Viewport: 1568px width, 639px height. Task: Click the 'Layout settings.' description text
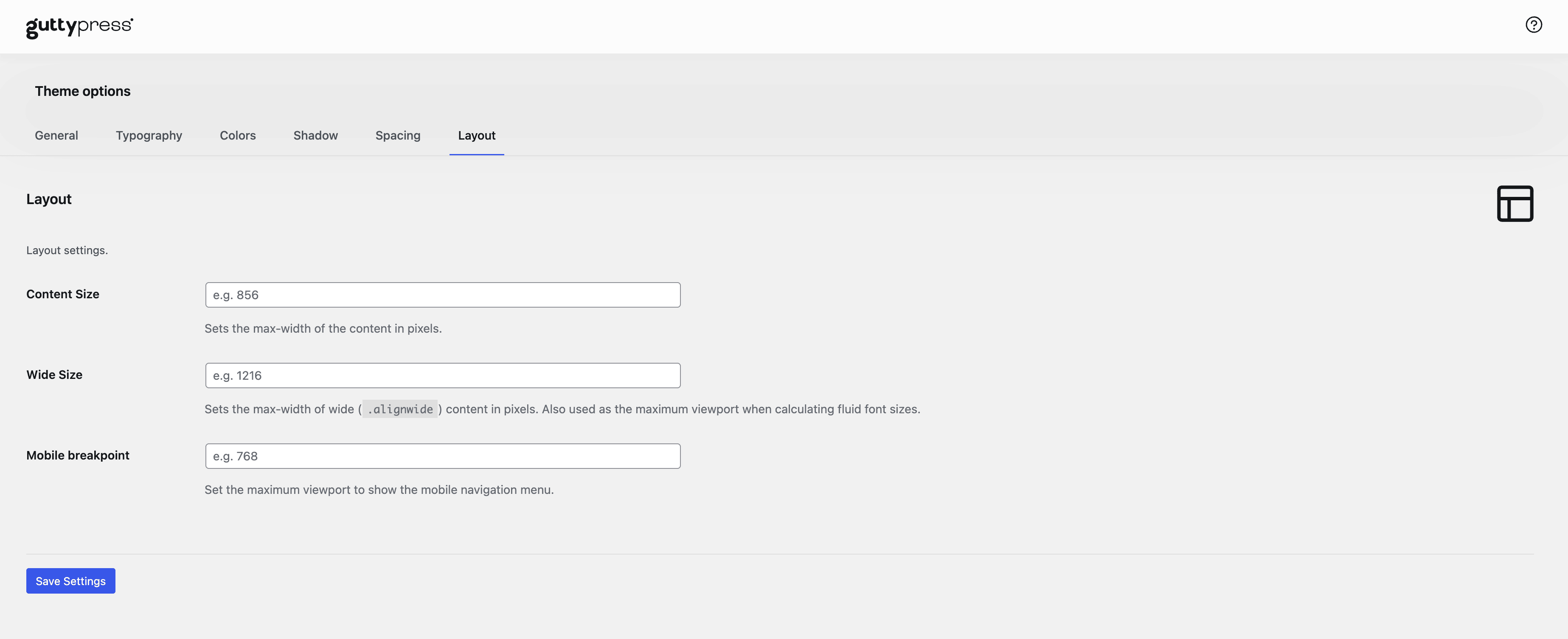click(67, 250)
